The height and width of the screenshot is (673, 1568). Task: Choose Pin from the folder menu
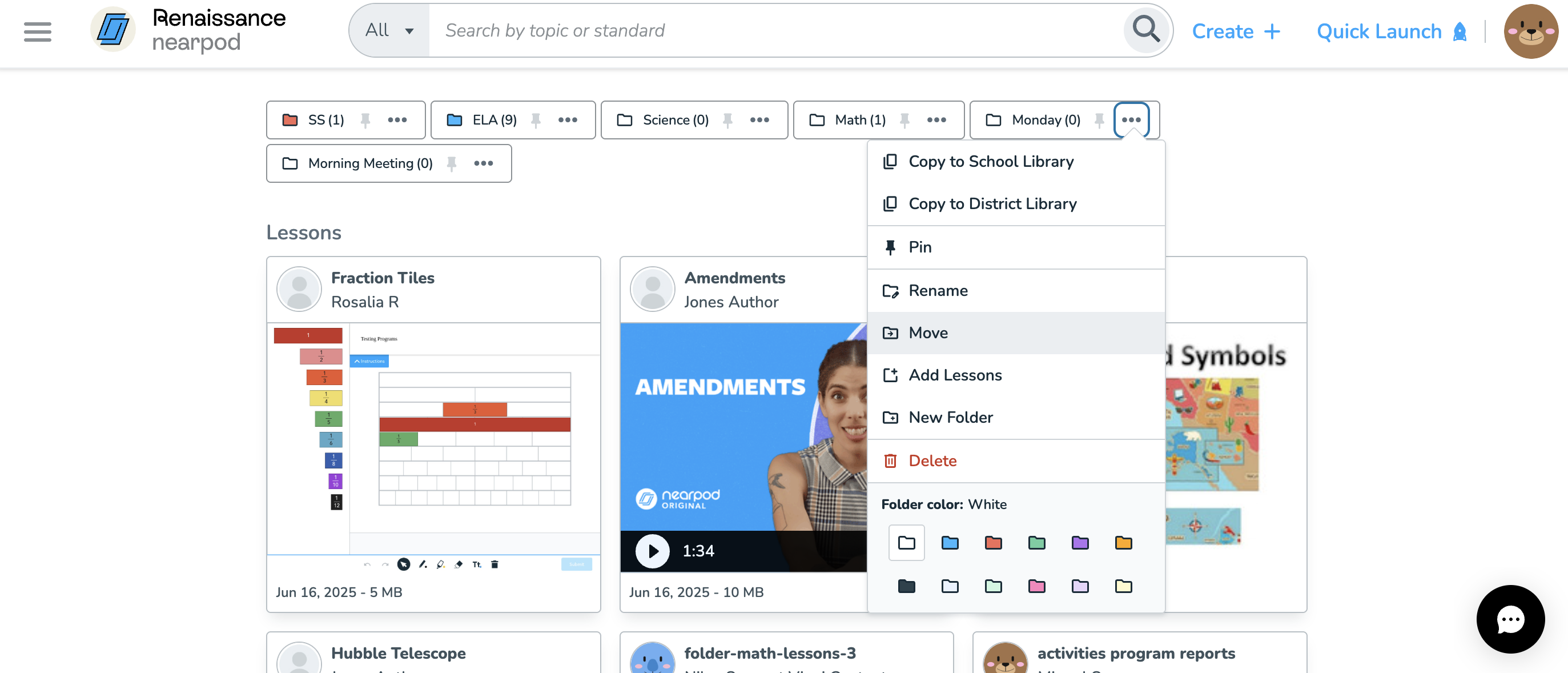(1016, 247)
